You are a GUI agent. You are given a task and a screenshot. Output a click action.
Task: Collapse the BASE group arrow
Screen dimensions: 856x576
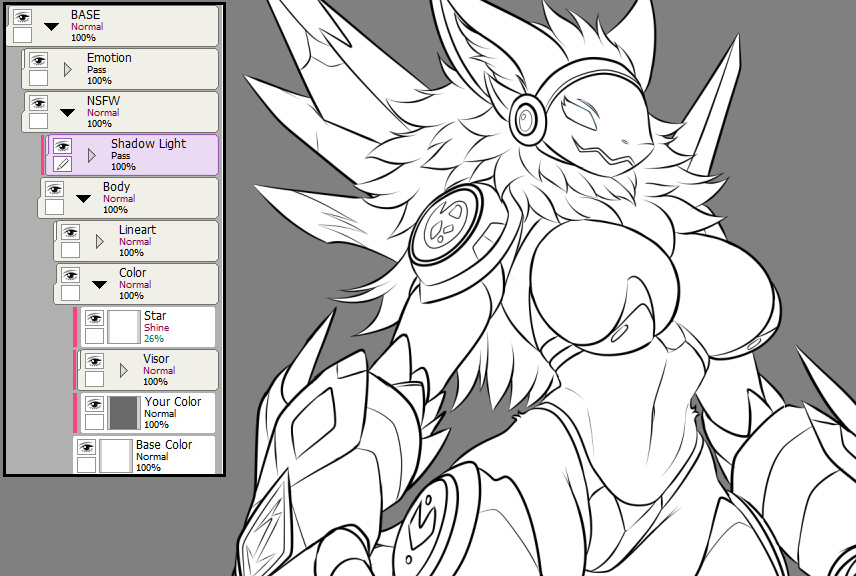click(51, 26)
